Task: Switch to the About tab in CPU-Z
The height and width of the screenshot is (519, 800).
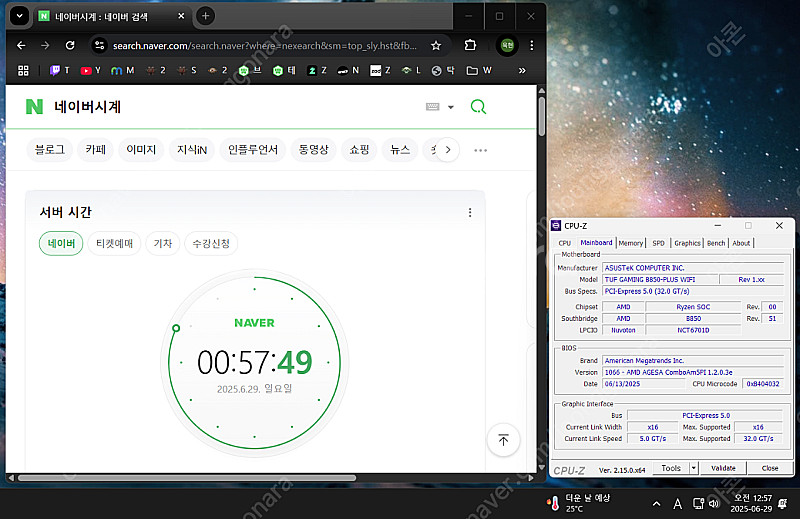Action: point(741,243)
